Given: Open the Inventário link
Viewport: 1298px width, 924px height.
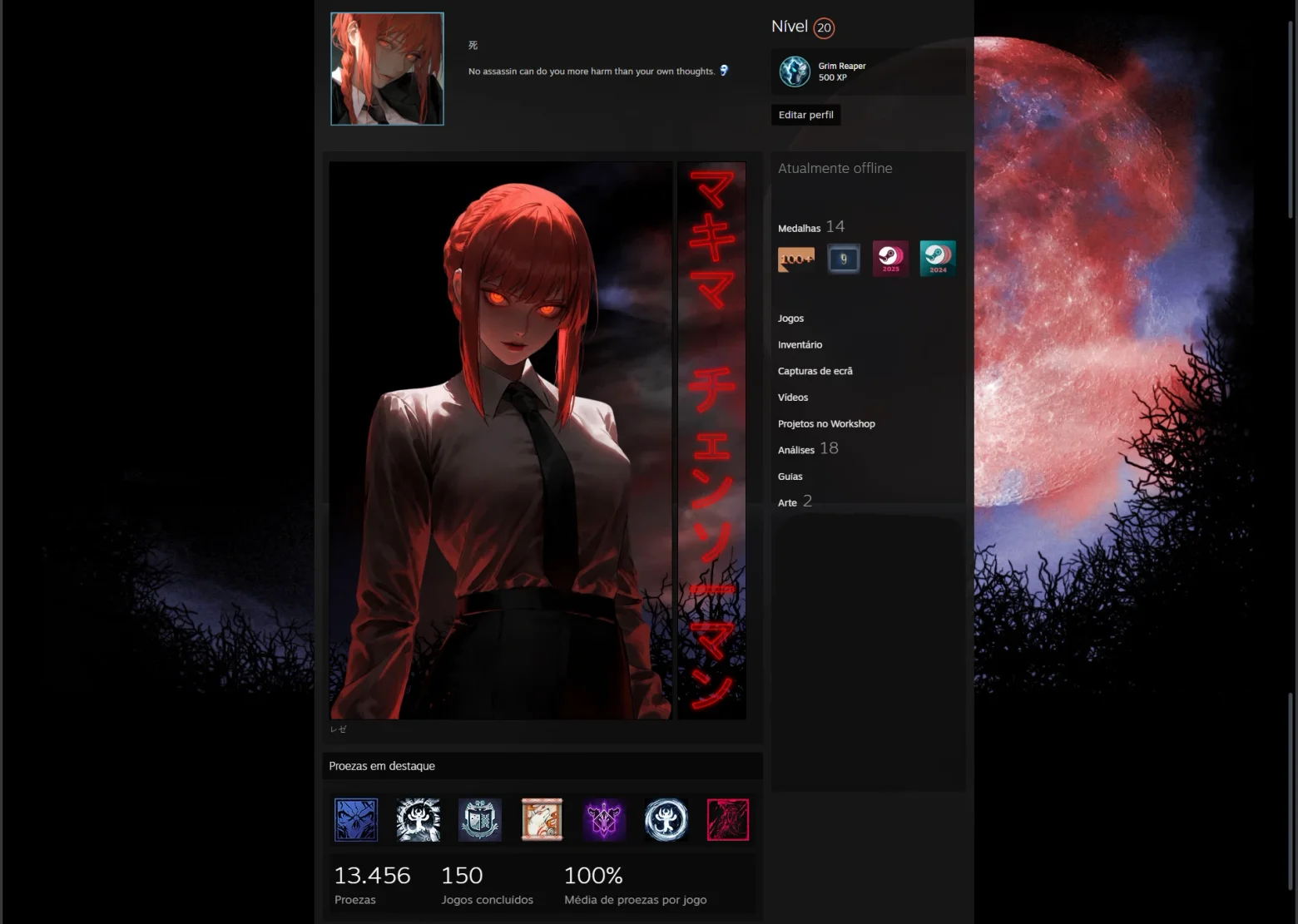Looking at the screenshot, I should tap(800, 345).
